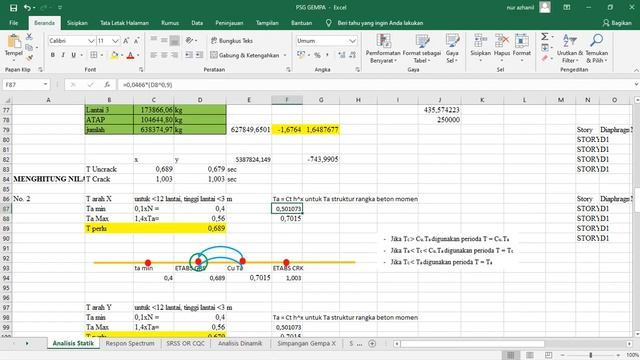Decrease font size icon
Viewport: 640px width, 360px height.
pos(136,41)
